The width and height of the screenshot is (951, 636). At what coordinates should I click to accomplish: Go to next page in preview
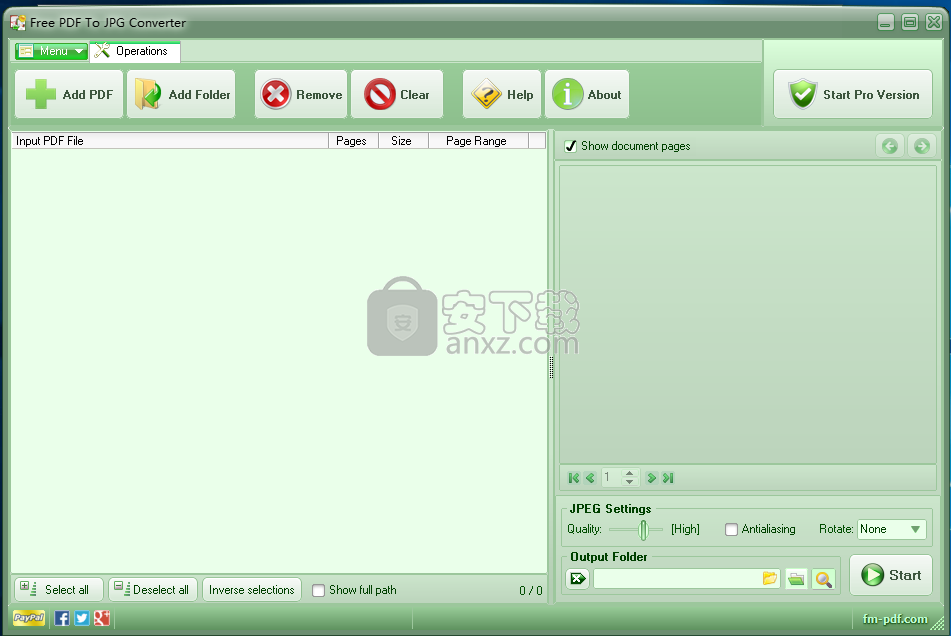[x=651, y=478]
